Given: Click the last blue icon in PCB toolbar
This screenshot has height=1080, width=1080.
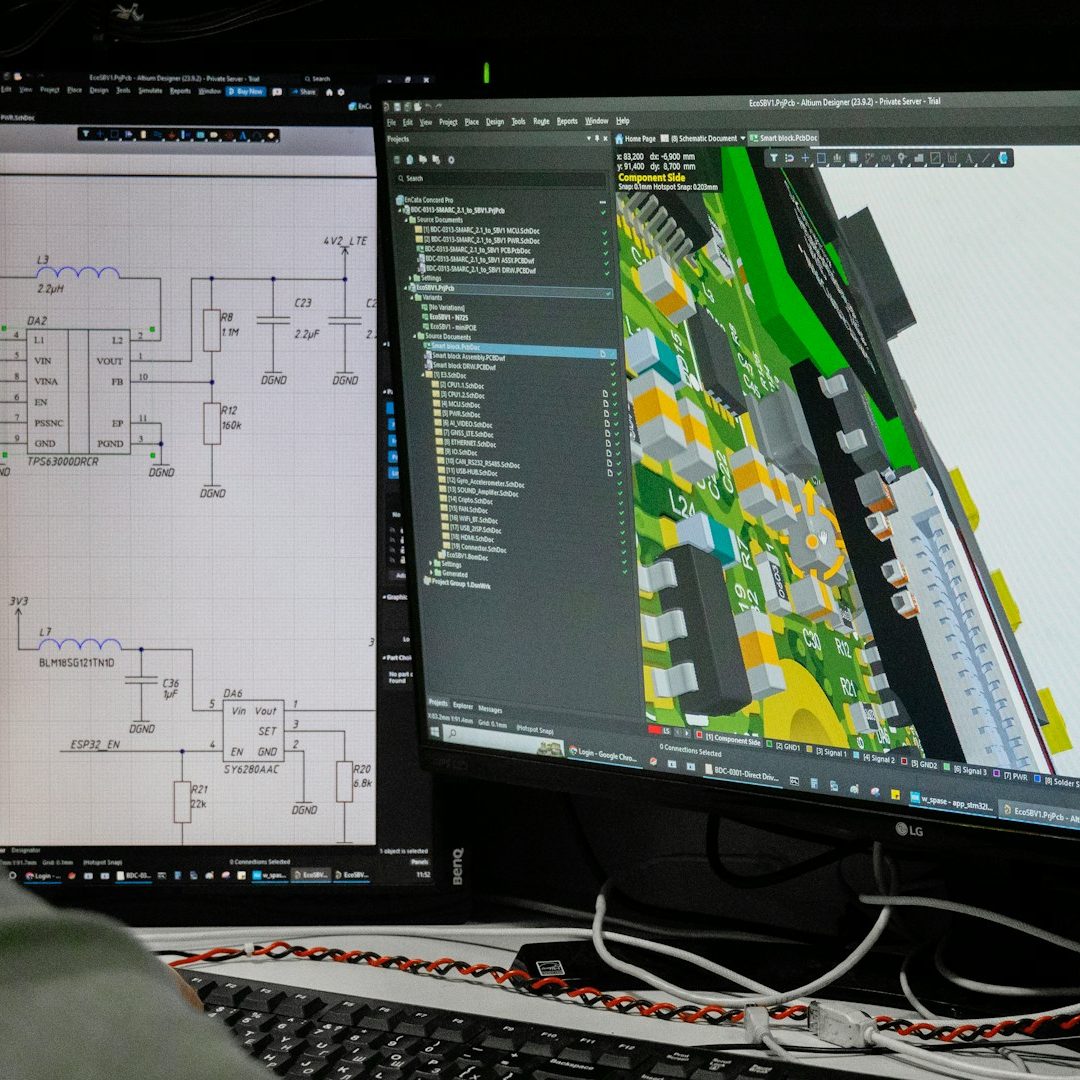Looking at the screenshot, I should coord(1003,158).
